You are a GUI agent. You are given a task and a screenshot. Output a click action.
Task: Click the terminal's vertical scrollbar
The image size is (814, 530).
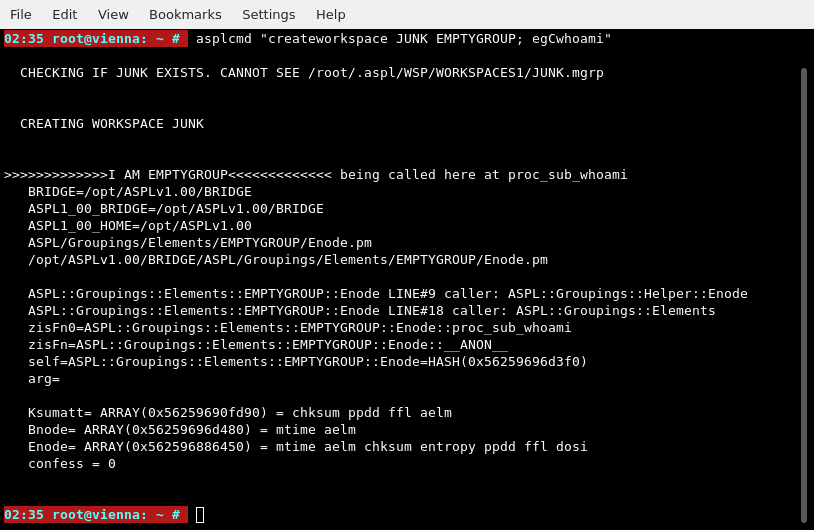point(803,294)
